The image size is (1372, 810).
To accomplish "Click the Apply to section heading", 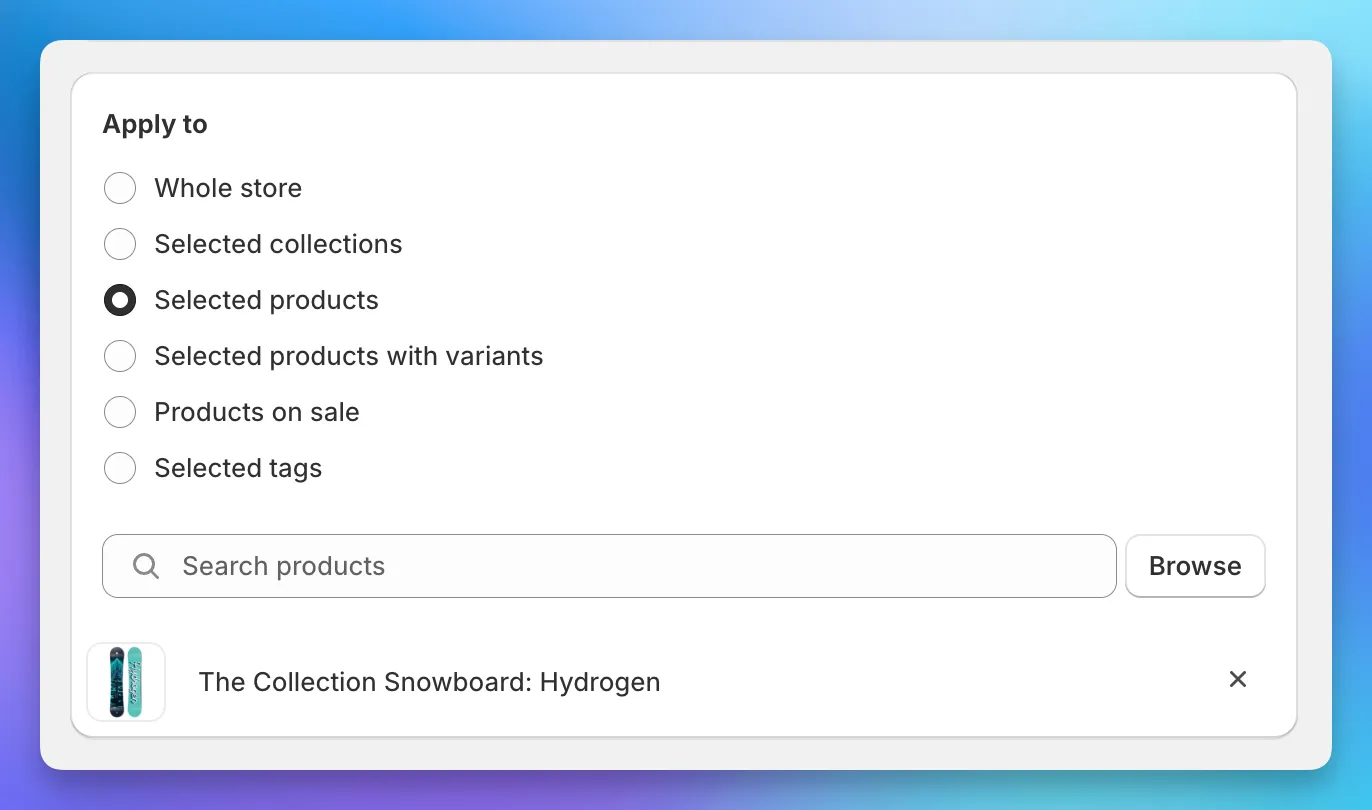I will (155, 124).
